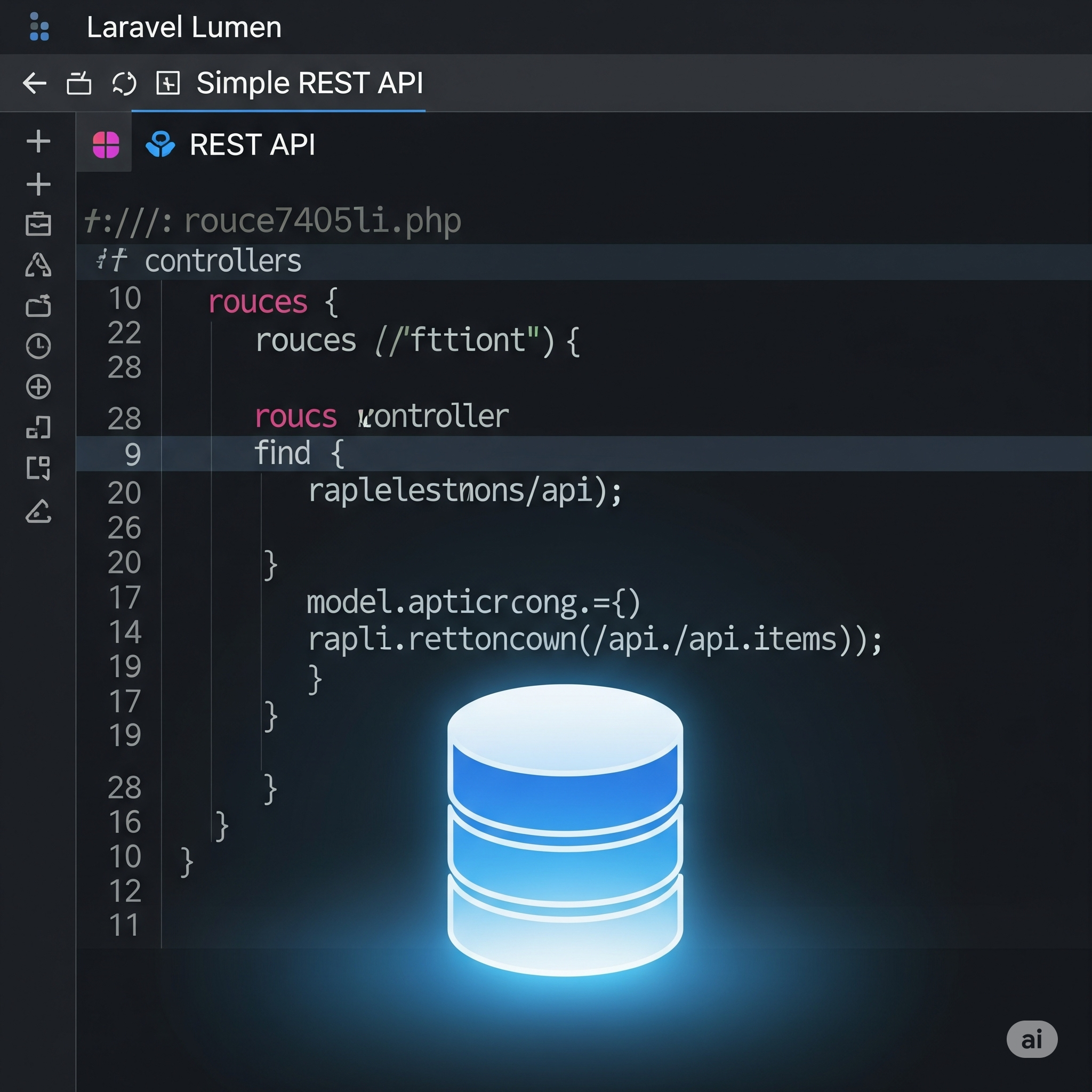Click the refresh icon in the toolbar
Screen dimensions: 1092x1092
coord(123,83)
